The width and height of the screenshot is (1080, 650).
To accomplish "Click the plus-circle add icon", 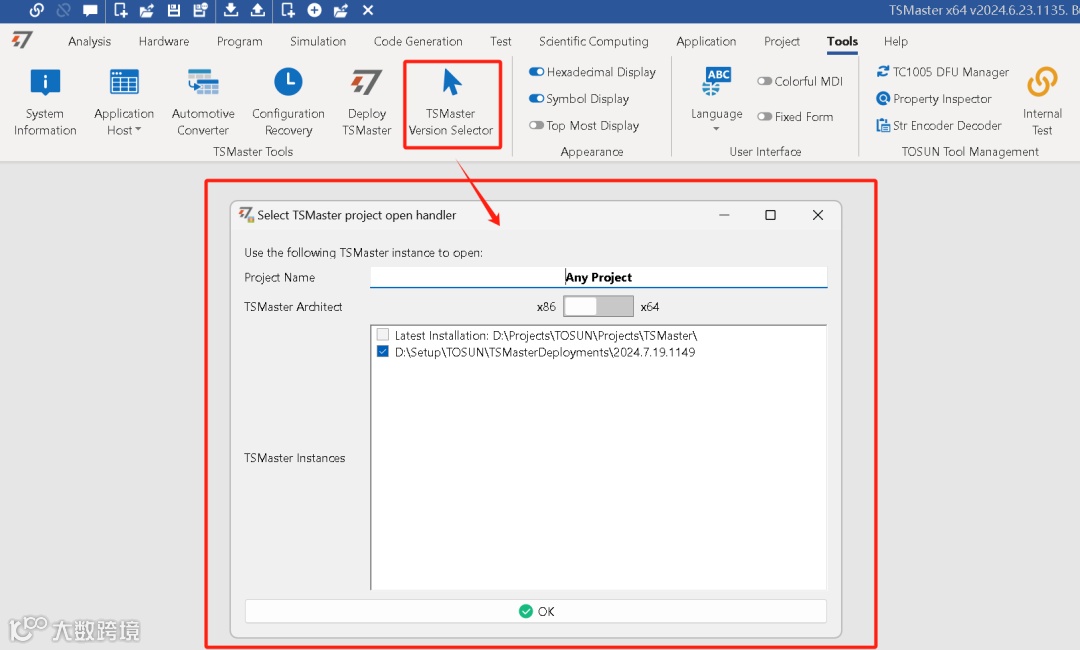I will pos(314,10).
